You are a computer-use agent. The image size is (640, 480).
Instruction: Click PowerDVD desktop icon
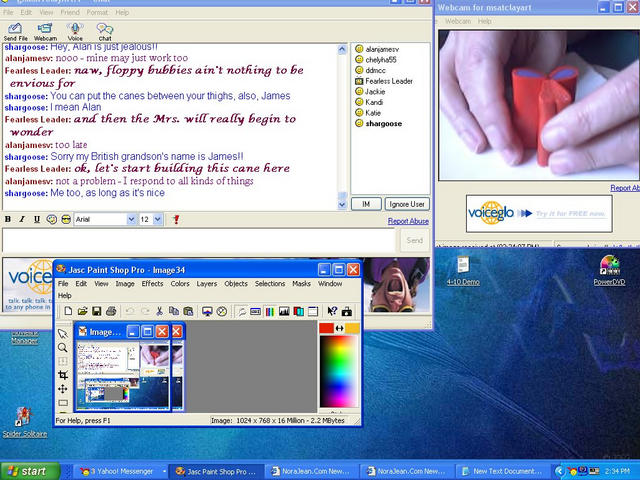609,270
